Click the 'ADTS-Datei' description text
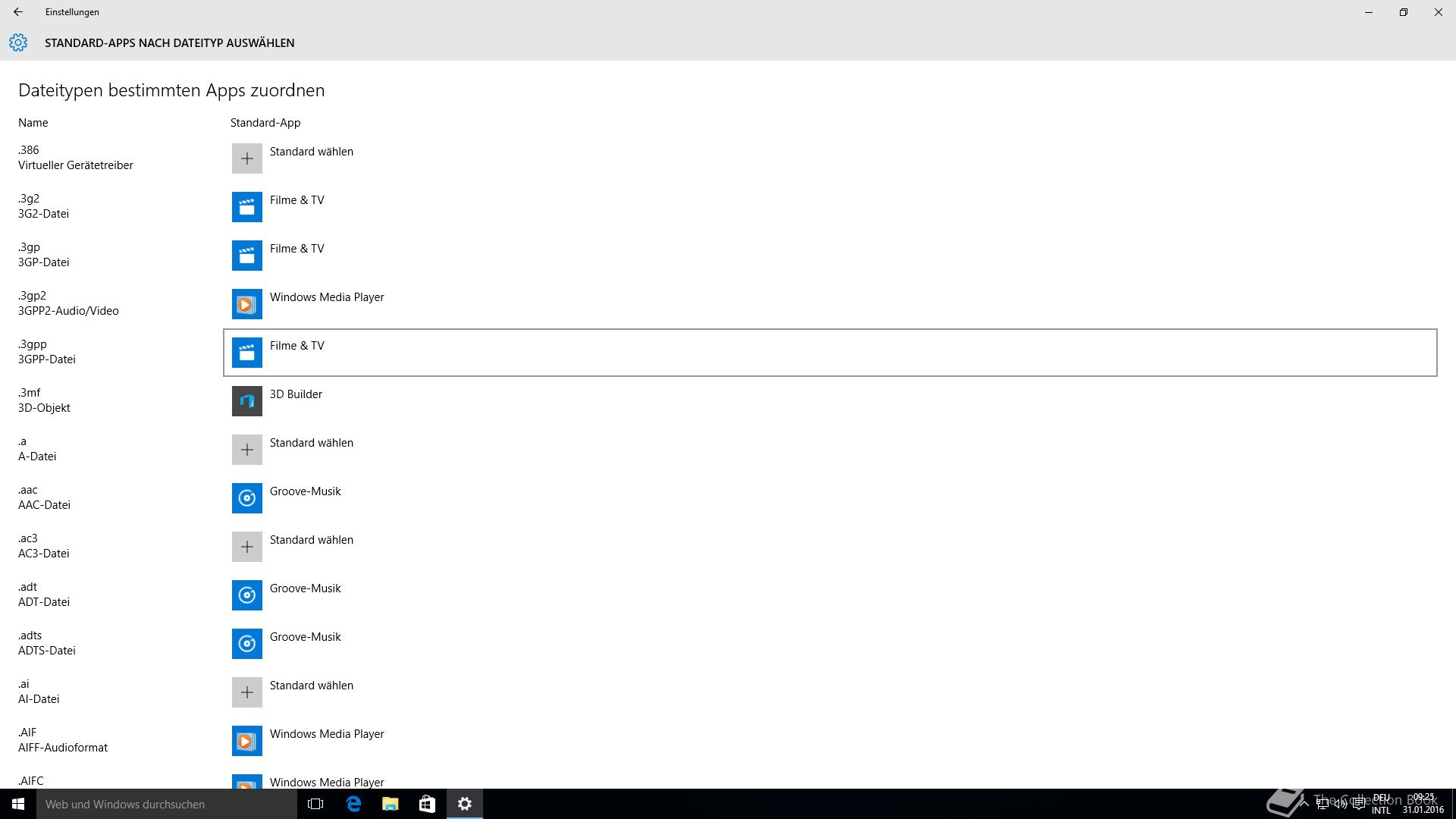The width and height of the screenshot is (1456, 819). (47, 651)
